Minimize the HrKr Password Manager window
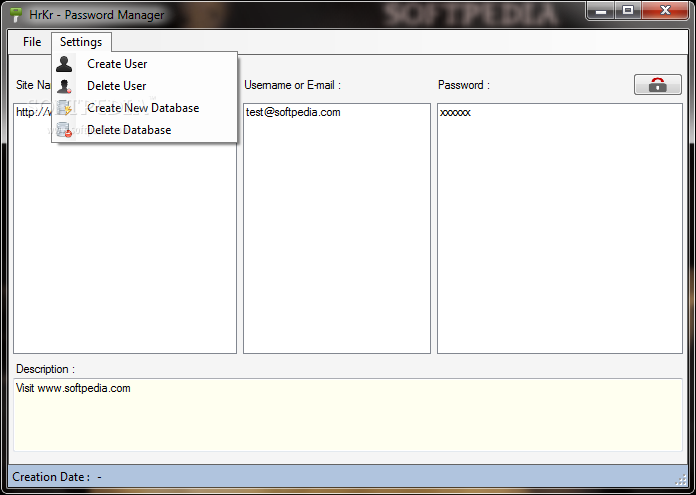696x495 pixels. click(x=601, y=11)
